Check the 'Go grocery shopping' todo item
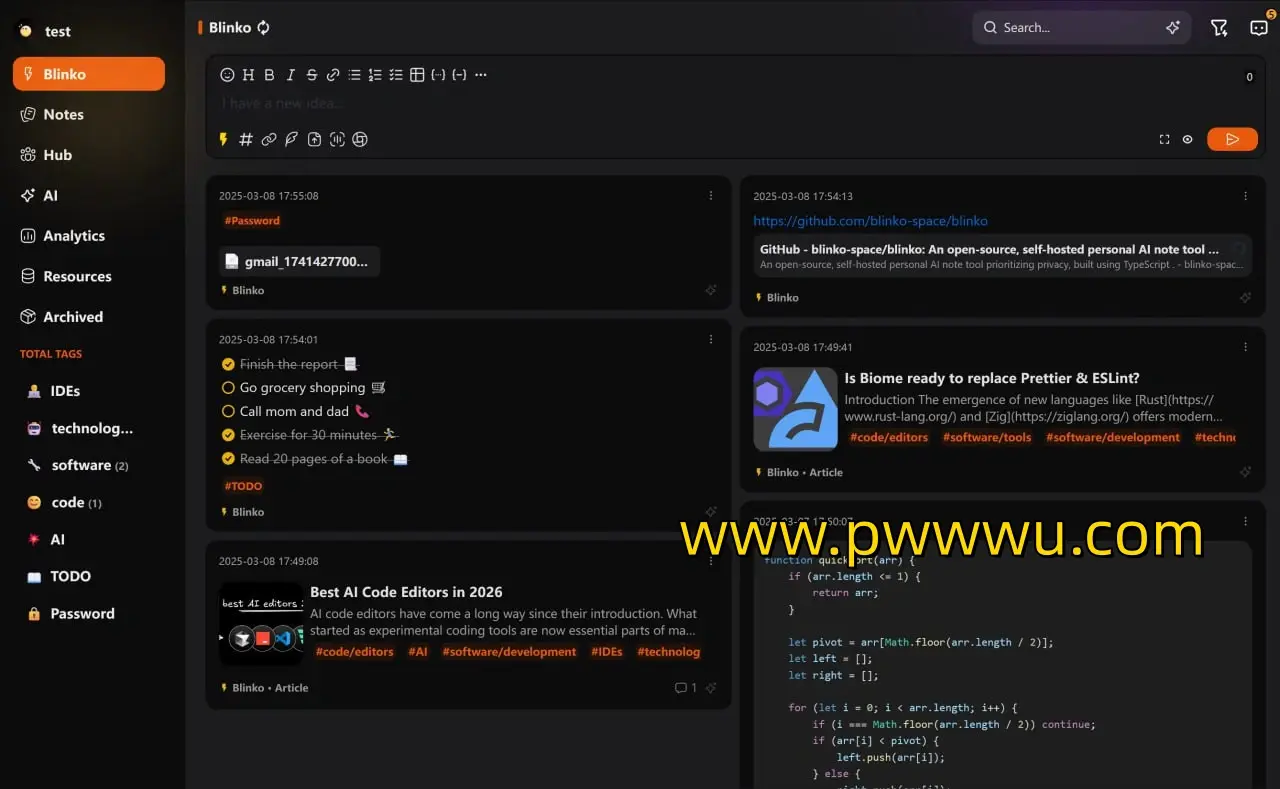 228,388
